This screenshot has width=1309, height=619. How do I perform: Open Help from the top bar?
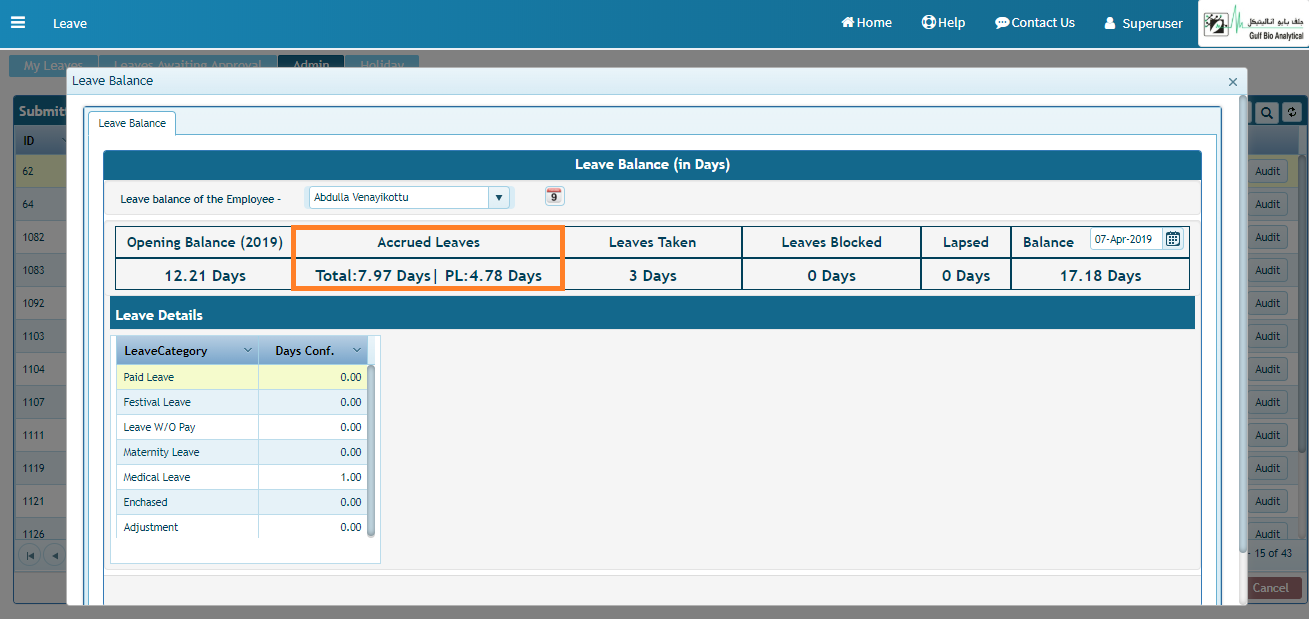point(943,22)
